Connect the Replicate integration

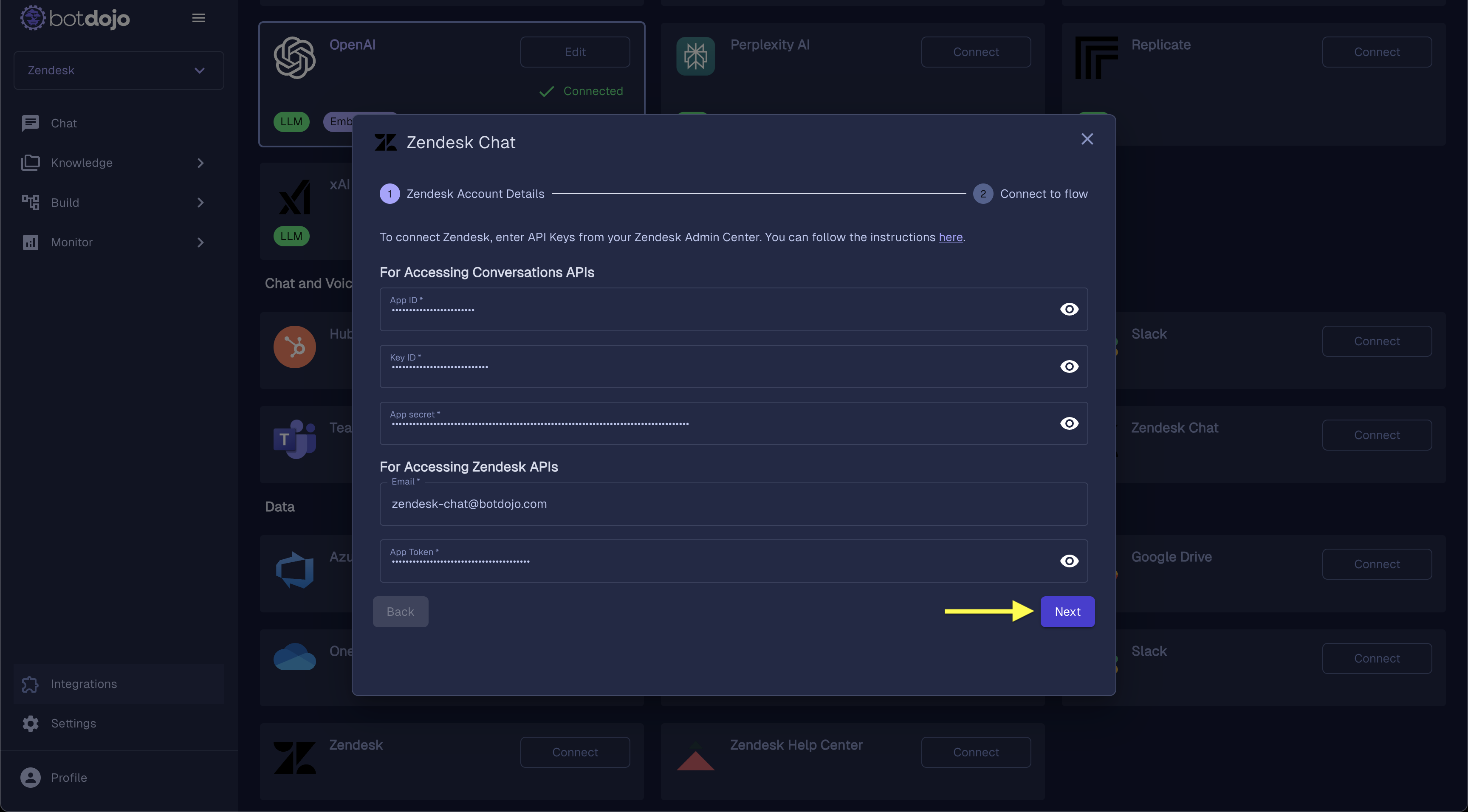tap(1377, 52)
